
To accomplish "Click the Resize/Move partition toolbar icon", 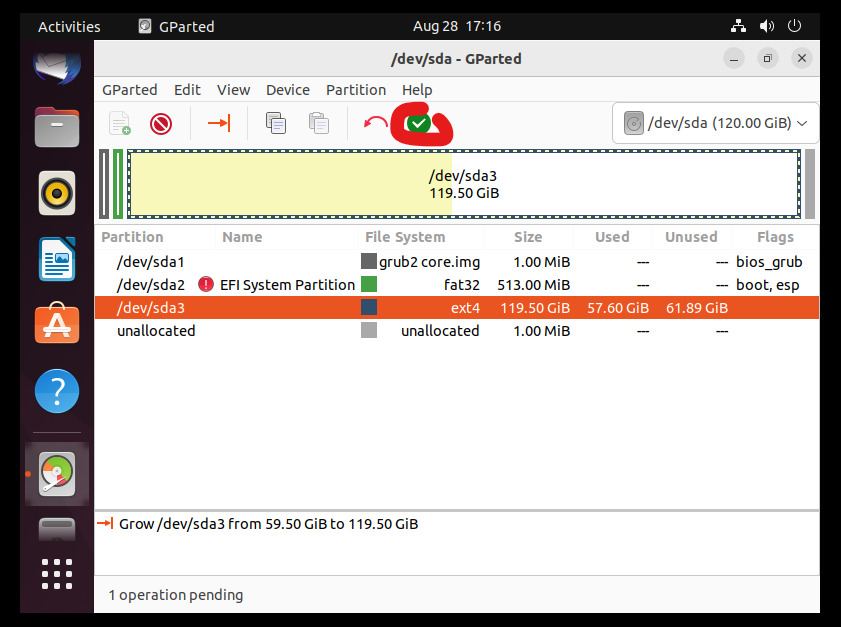I will [219, 124].
